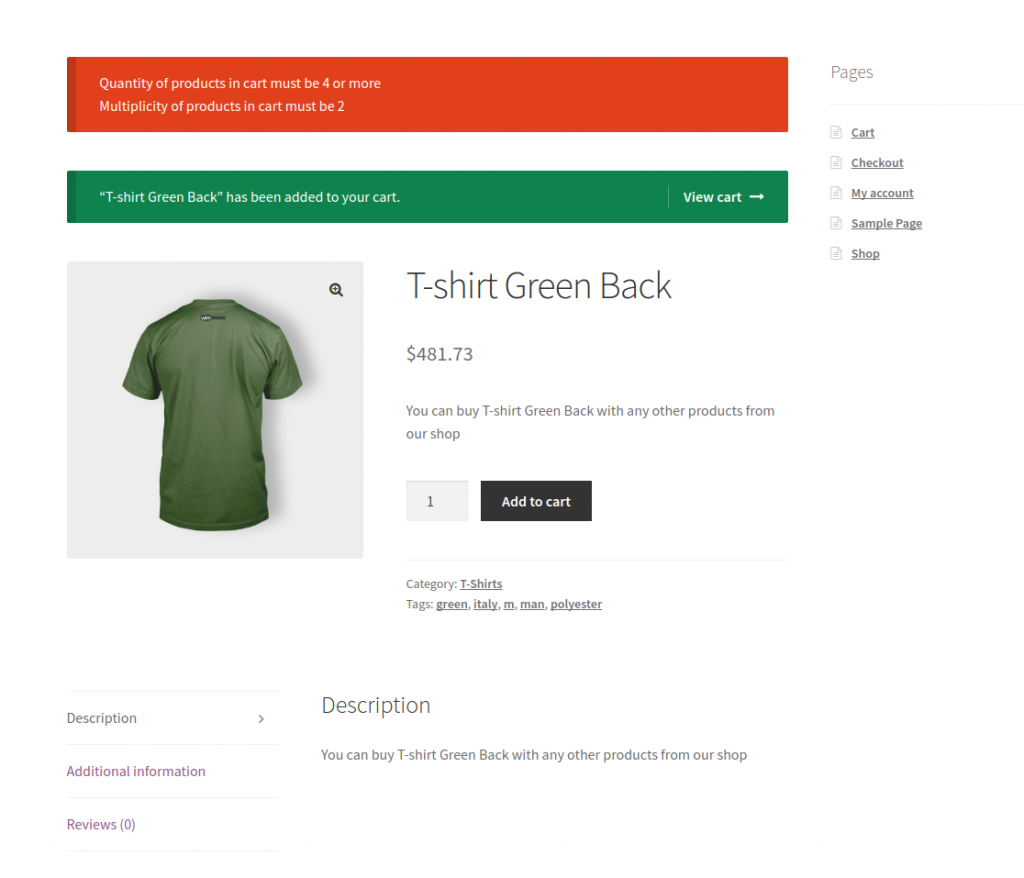Click the $481.73 price
Screen dimensions: 1024x878
point(440,354)
